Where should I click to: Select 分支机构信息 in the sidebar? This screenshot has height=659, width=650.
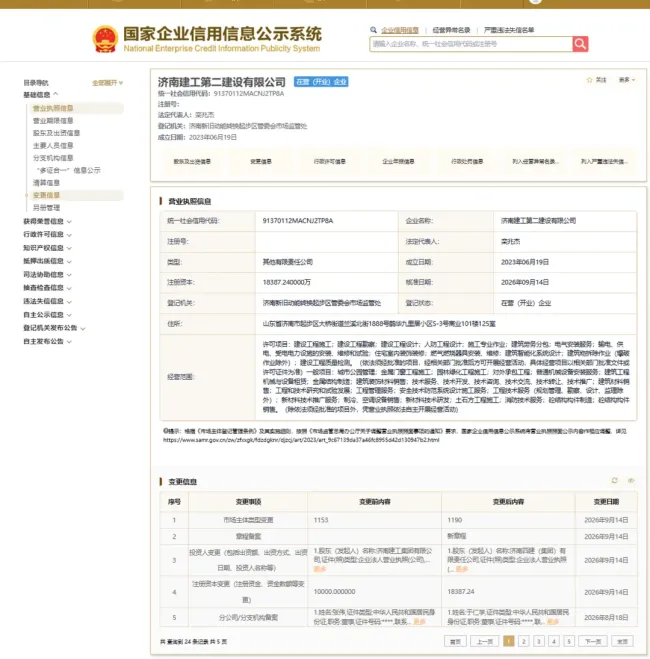[53, 158]
